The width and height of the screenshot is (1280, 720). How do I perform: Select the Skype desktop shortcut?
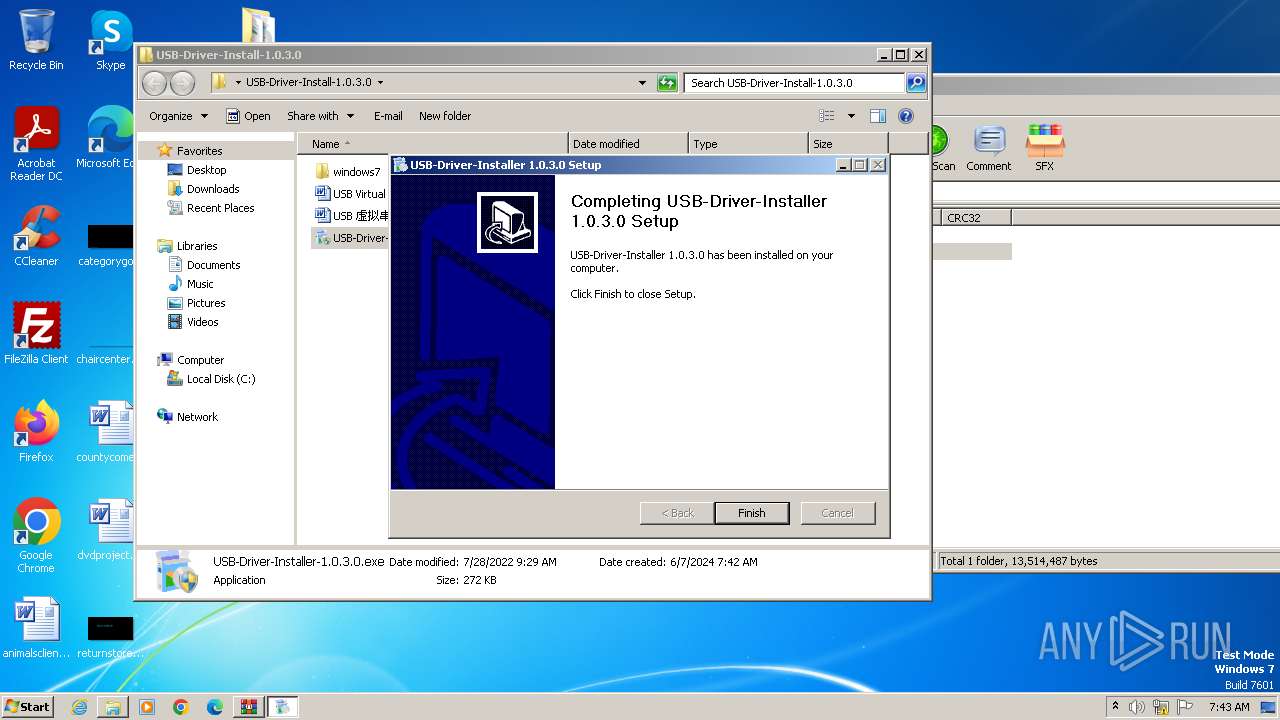[110, 40]
